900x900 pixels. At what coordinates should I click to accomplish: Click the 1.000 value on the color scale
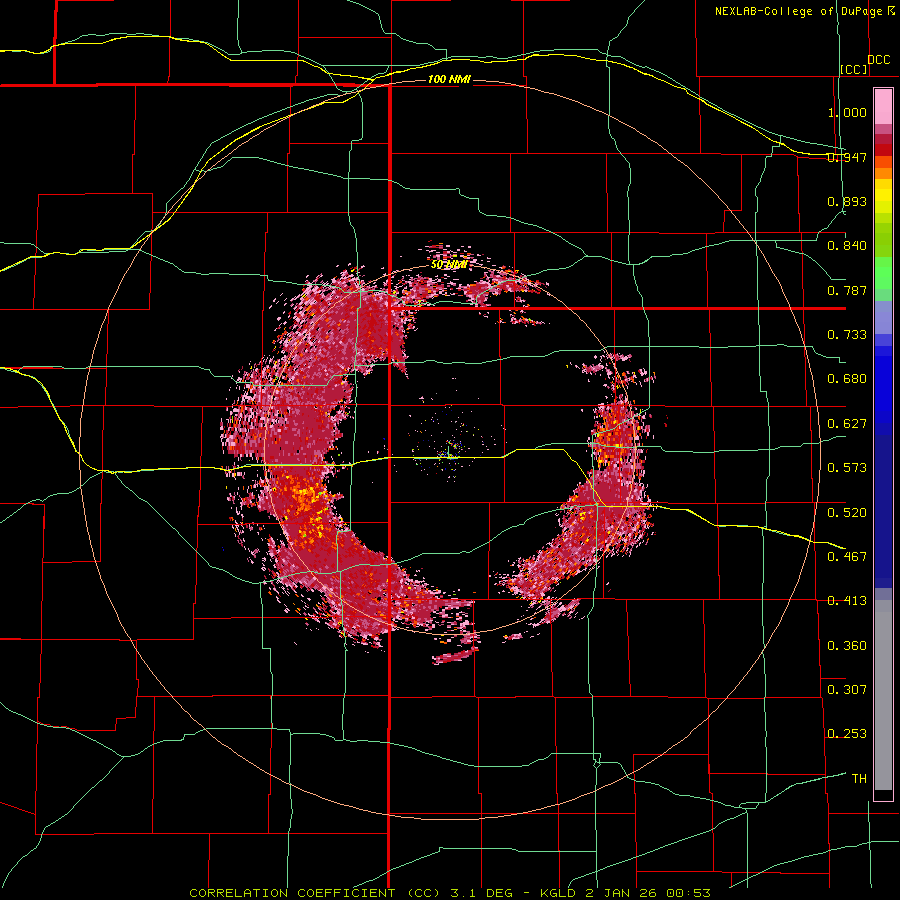click(x=847, y=112)
